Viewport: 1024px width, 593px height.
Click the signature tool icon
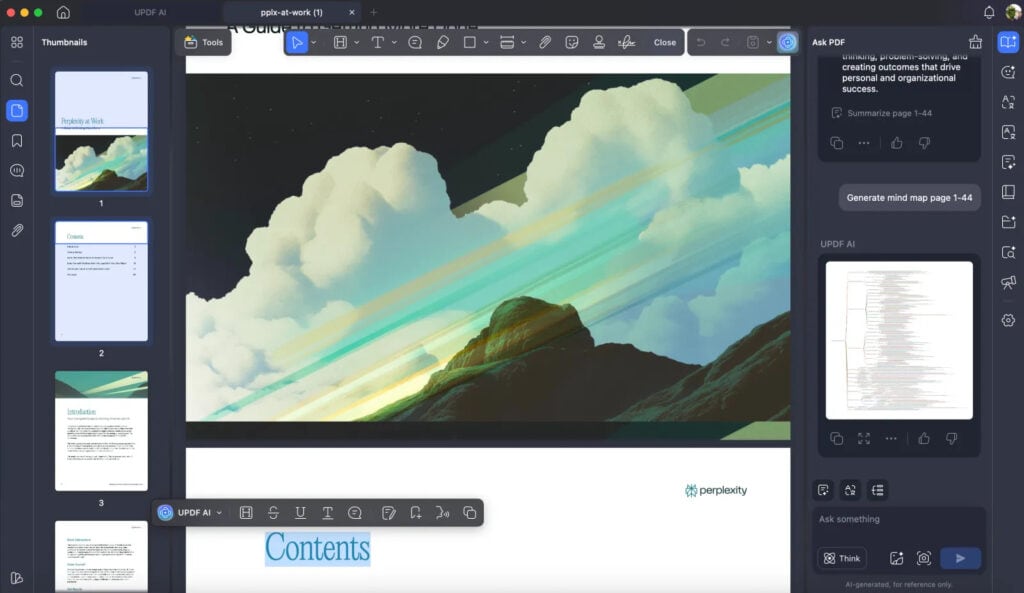coord(626,42)
